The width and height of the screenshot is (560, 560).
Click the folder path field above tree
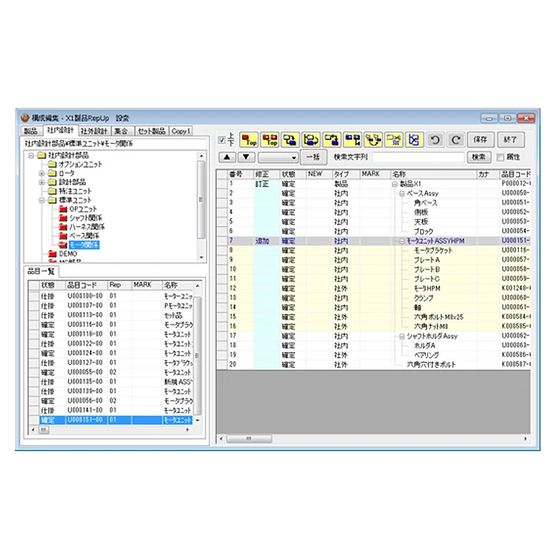coord(114,144)
